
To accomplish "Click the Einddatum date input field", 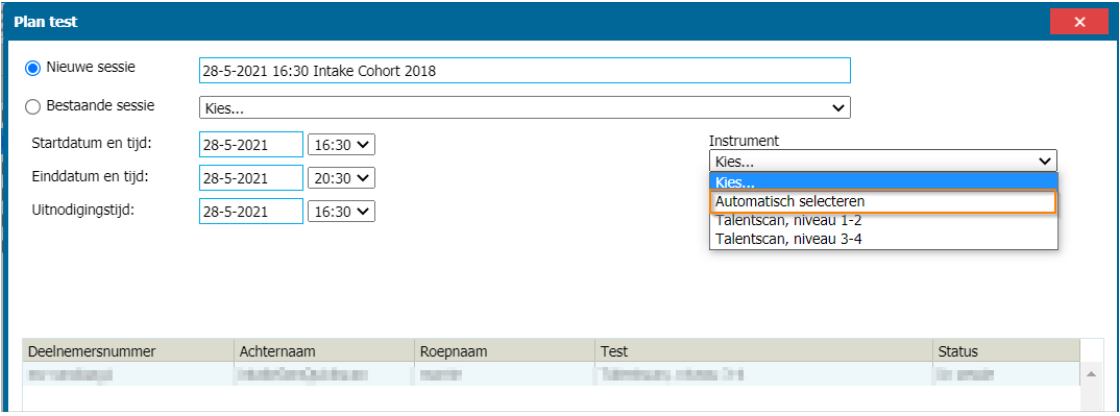I will (x=251, y=178).
